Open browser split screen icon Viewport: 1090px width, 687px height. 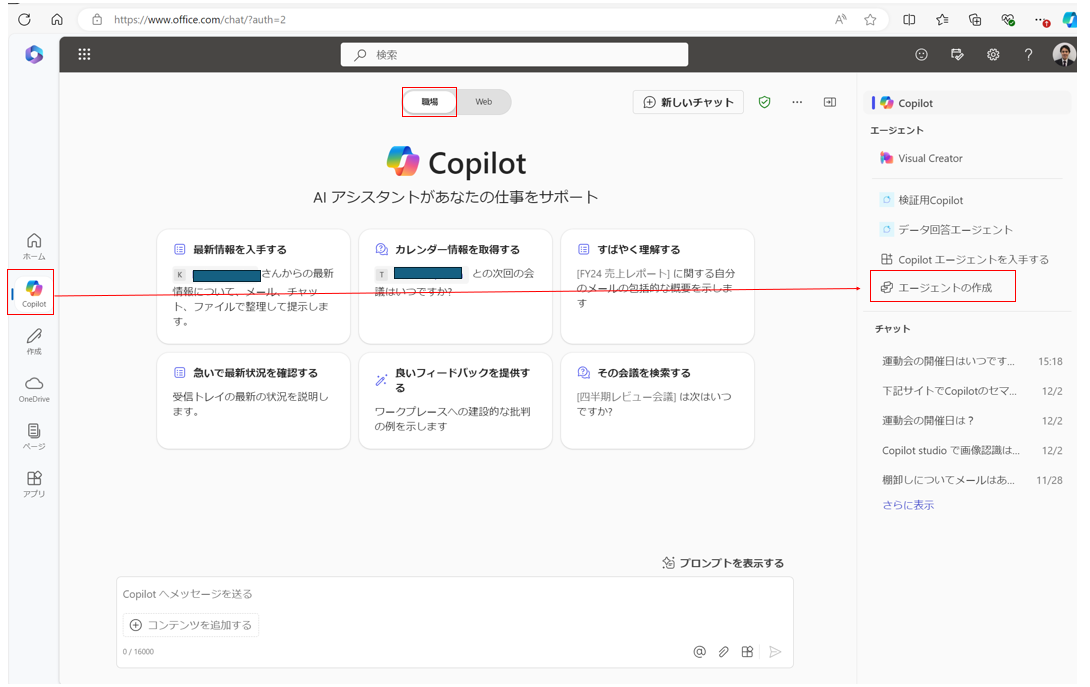point(909,19)
